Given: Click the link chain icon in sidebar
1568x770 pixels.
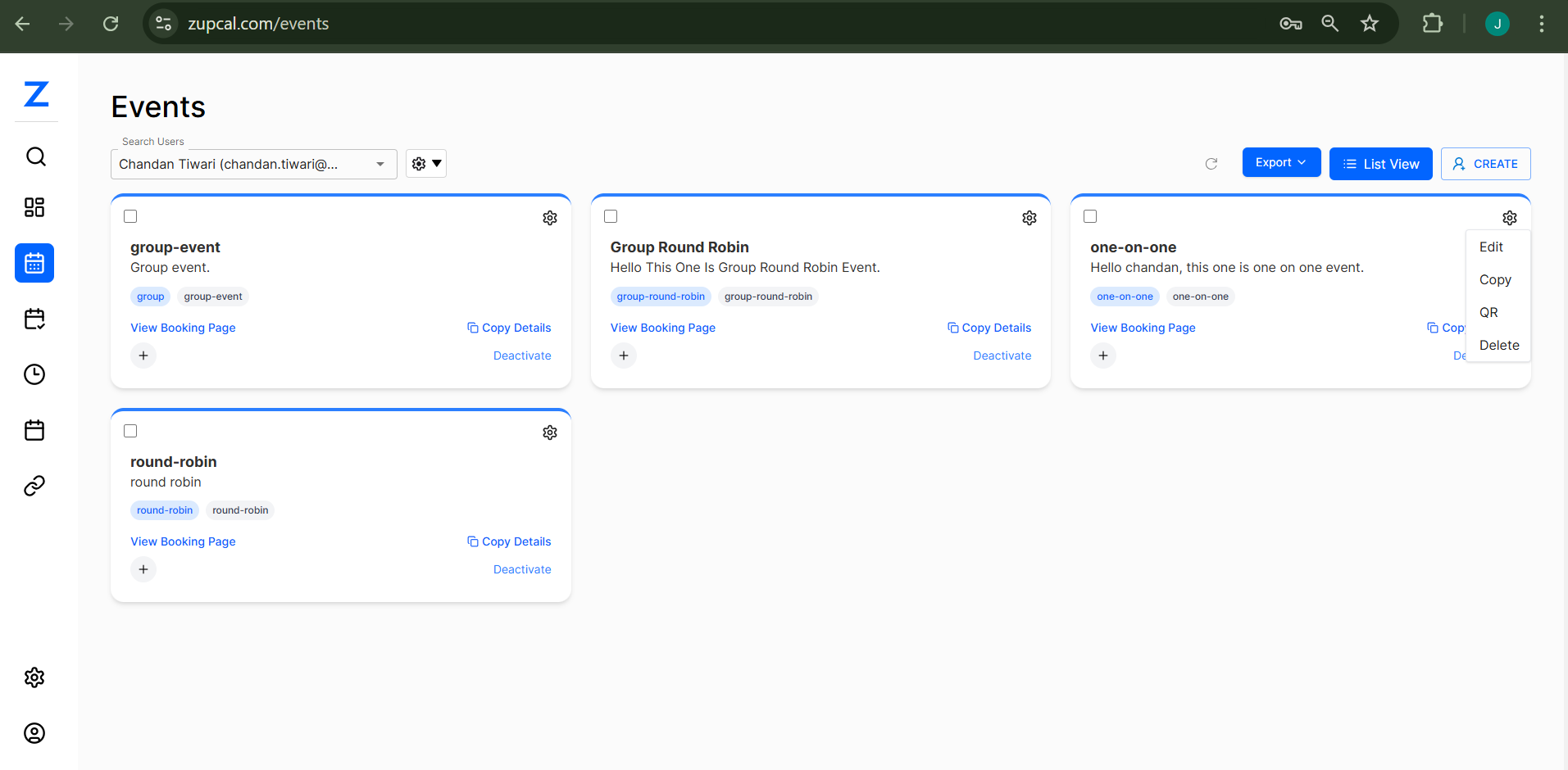Looking at the screenshot, I should 34,486.
